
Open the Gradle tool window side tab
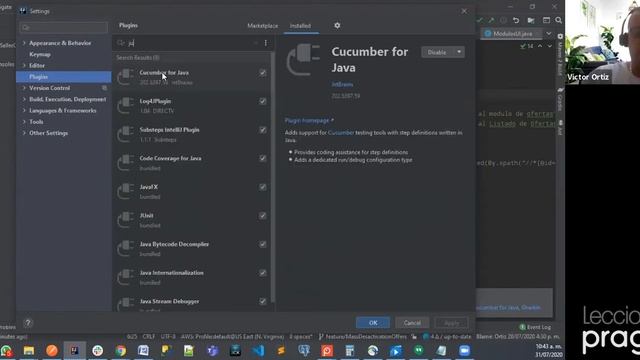pos(560,99)
